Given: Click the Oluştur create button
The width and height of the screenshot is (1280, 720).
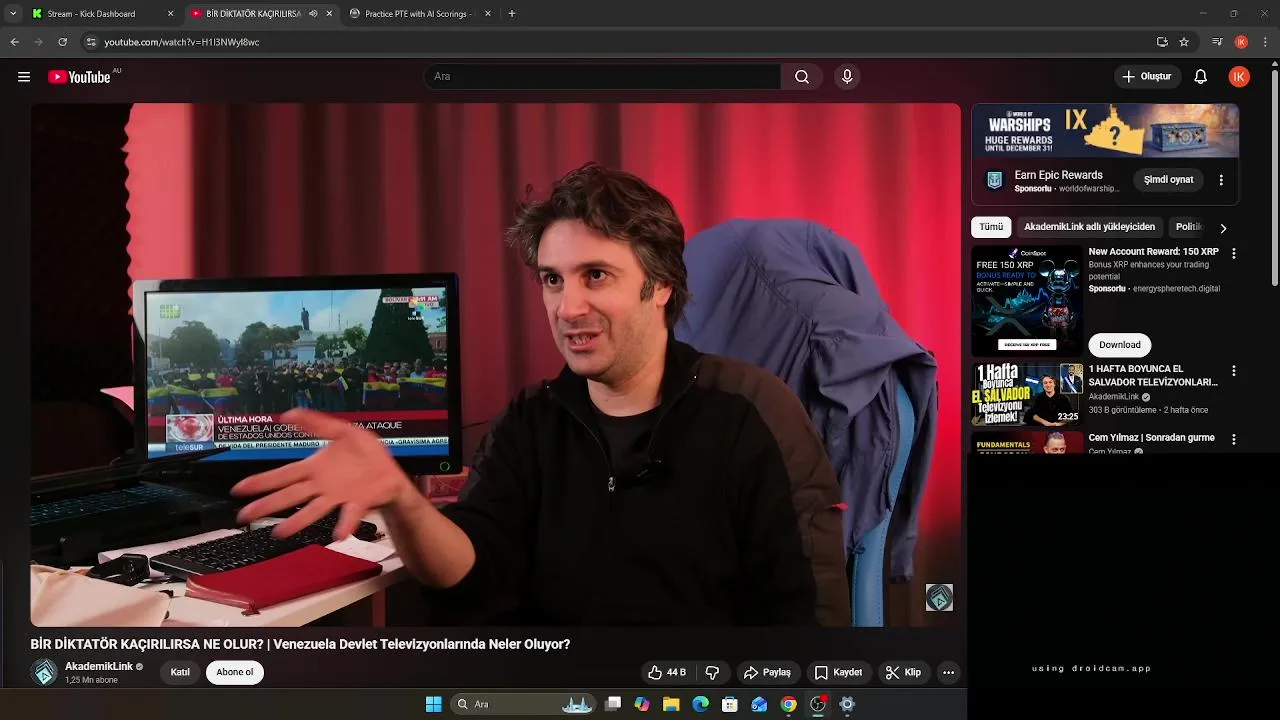Looking at the screenshot, I should pyautogui.click(x=1147, y=77).
